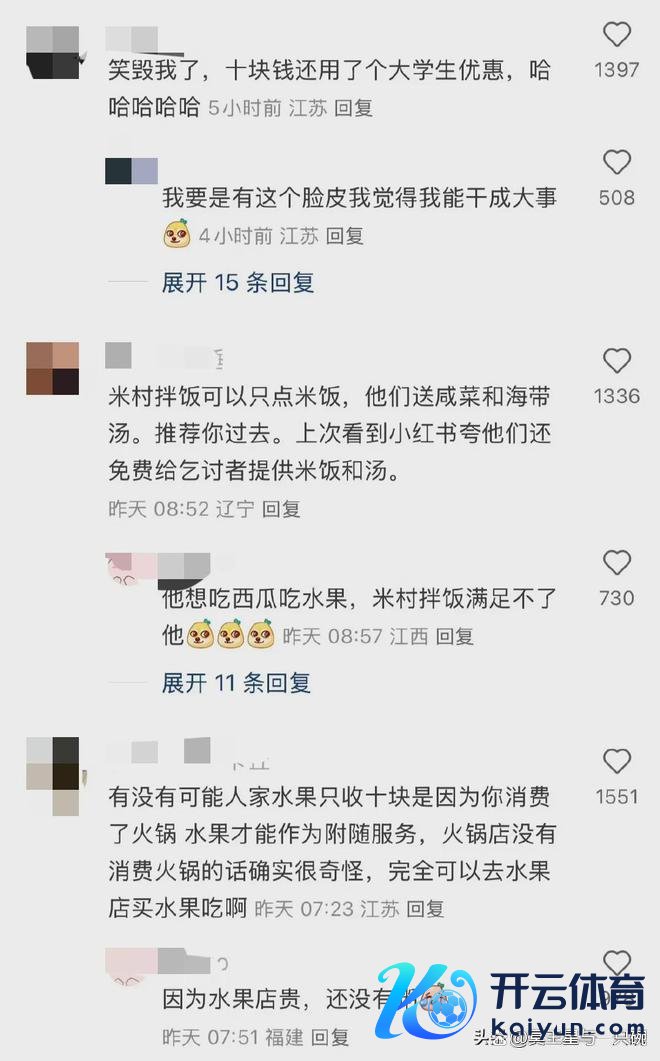This screenshot has height=1061, width=660.
Task: Open avatar of 米村拌饭 commenter
Action: point(53,369)
